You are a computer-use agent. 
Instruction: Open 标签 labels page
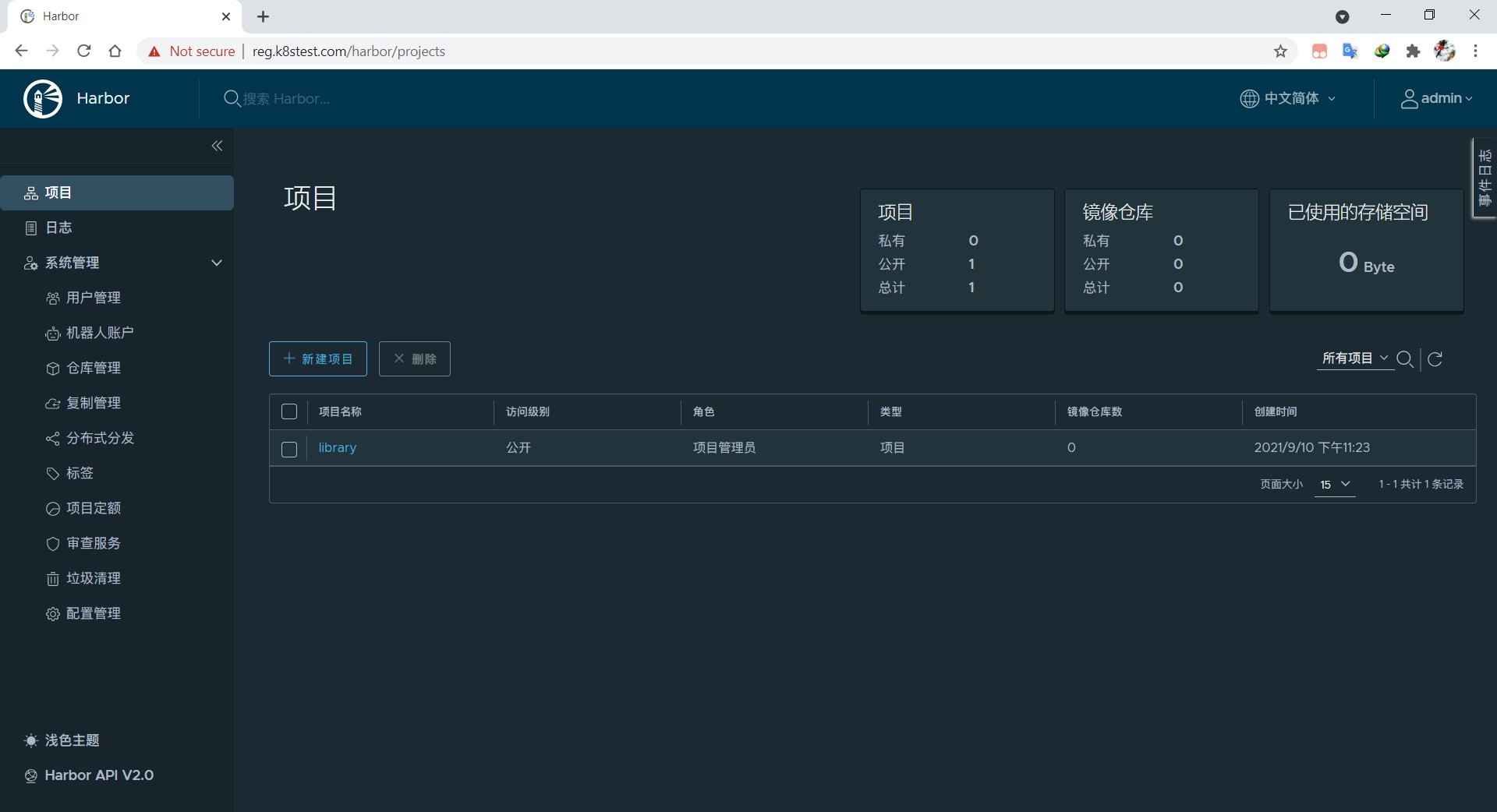(x=80, y=473)
